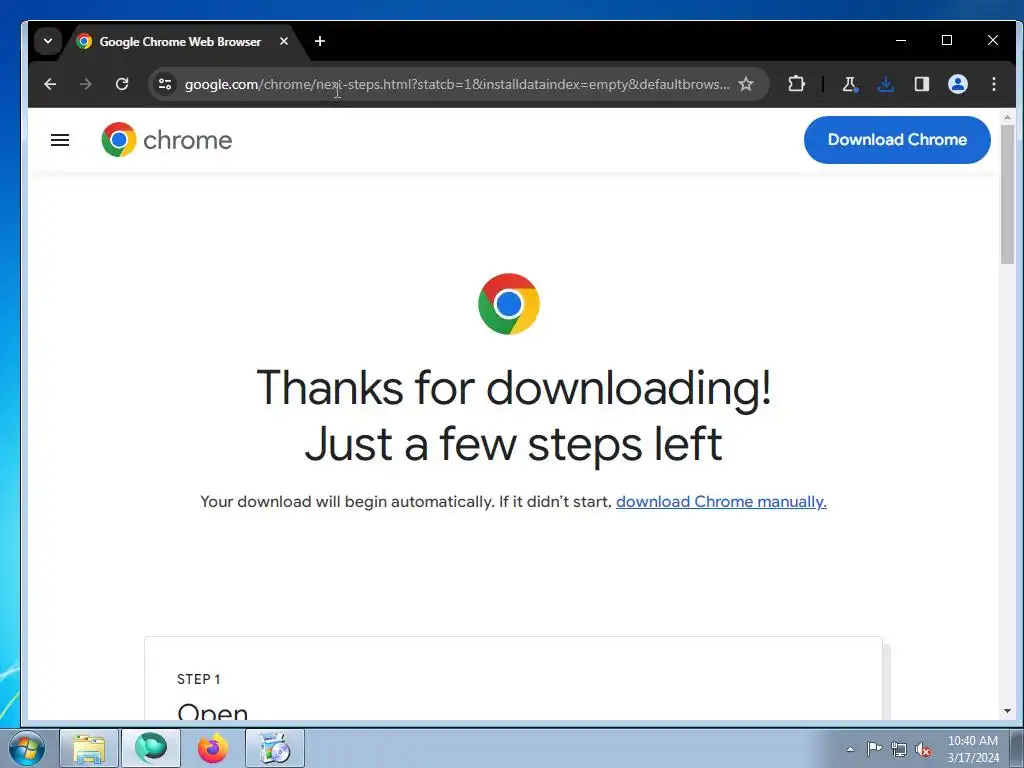Viewport: 1024px width, 768px height.
Task: Open a new tab with plus button
Action: 320,41
